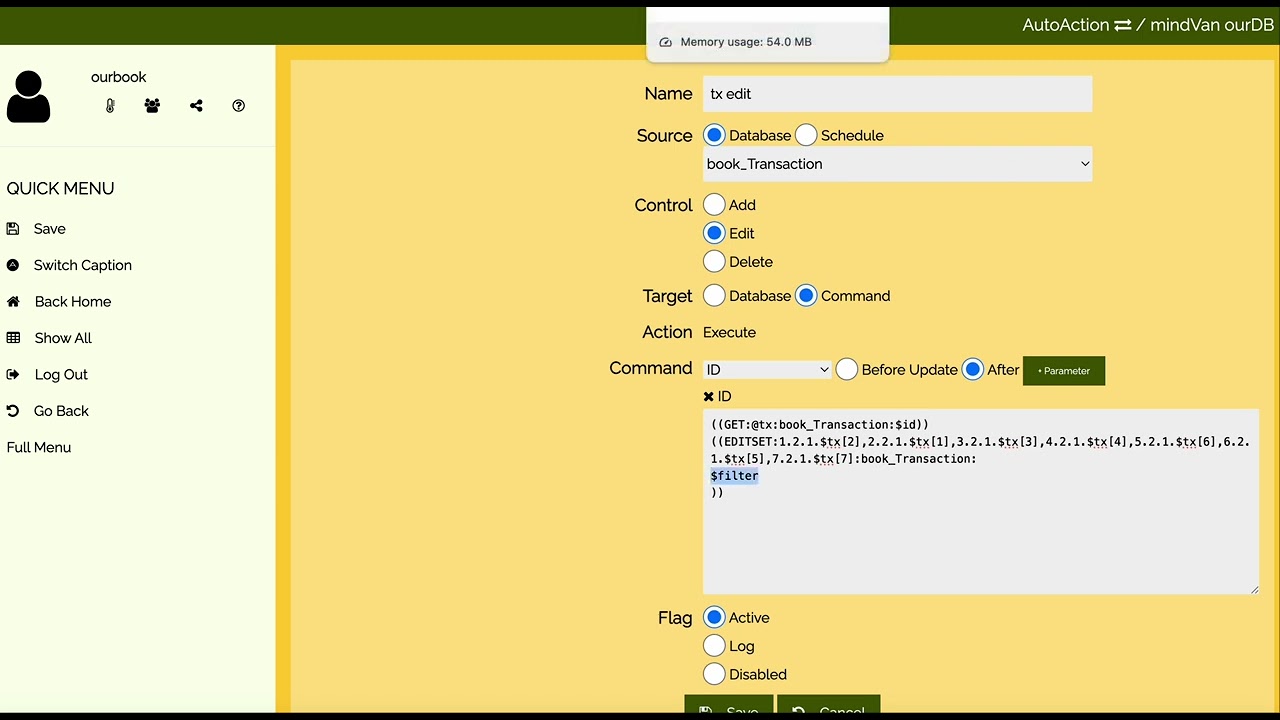1280x720 pixels.
Task: Select Before Update timing option
Action: click(x=847, y=370)
